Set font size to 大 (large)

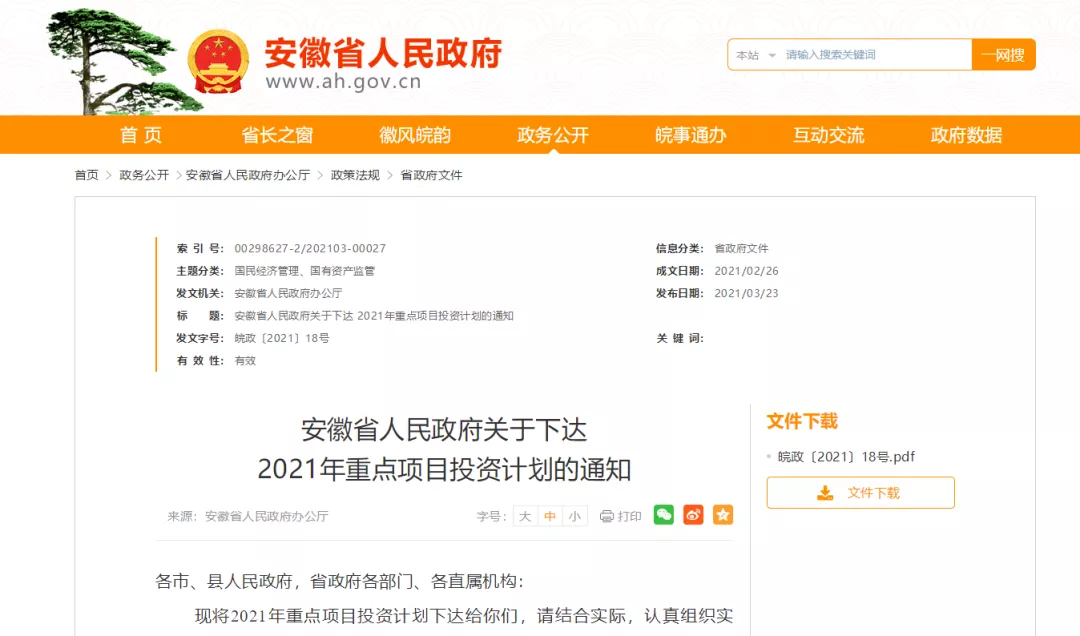(525, 516)
